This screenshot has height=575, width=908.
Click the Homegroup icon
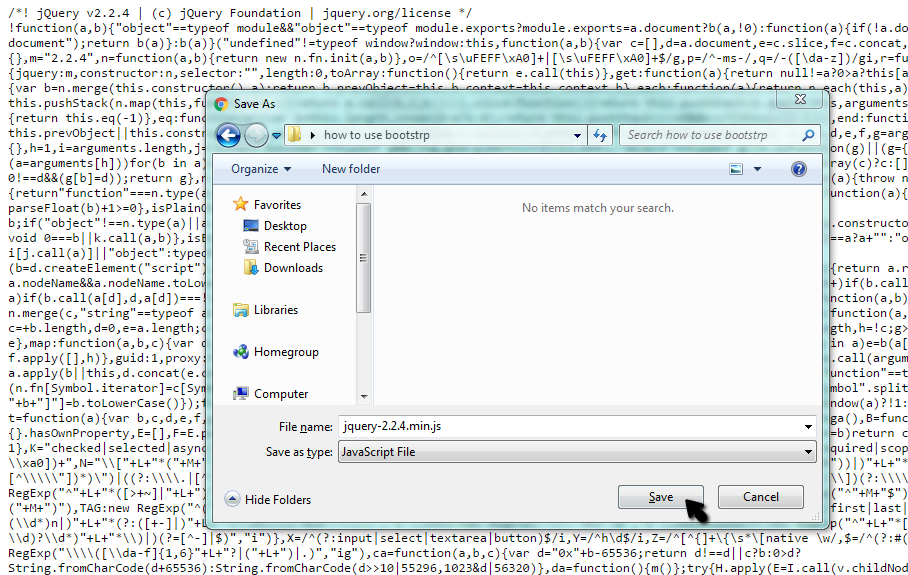[x=240, y=352]
